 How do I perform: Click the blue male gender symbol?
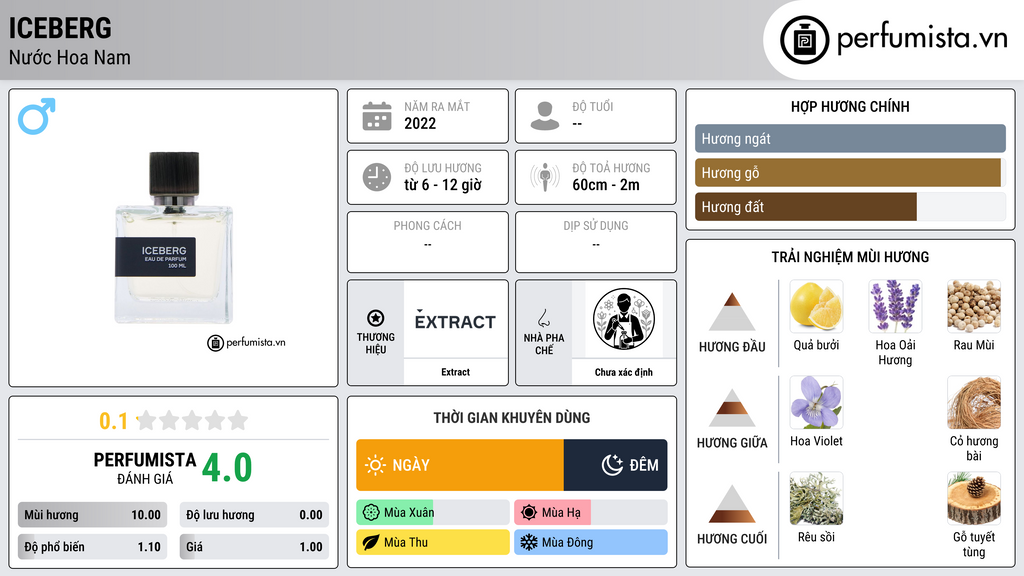coord(37,116)
